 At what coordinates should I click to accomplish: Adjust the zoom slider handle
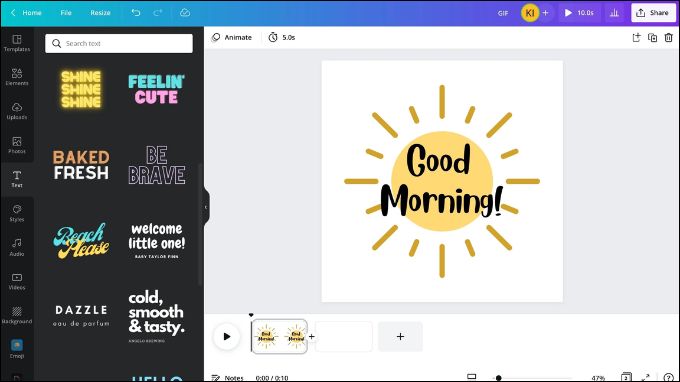tap(499, 378)
